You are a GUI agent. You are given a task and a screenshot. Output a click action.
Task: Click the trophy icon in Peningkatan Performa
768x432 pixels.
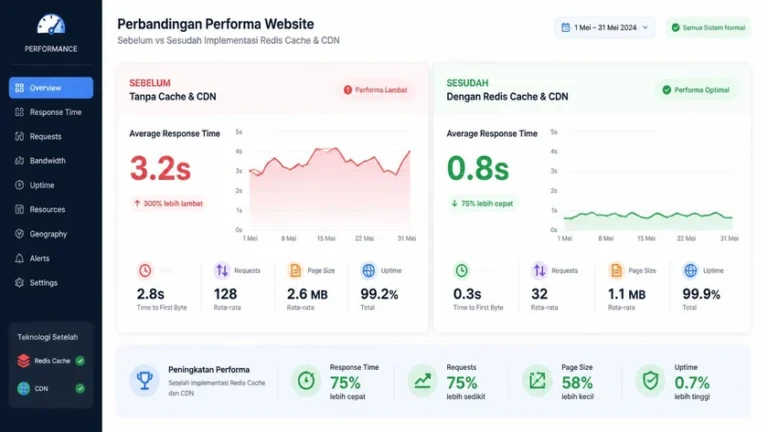(x=144, y=380)
